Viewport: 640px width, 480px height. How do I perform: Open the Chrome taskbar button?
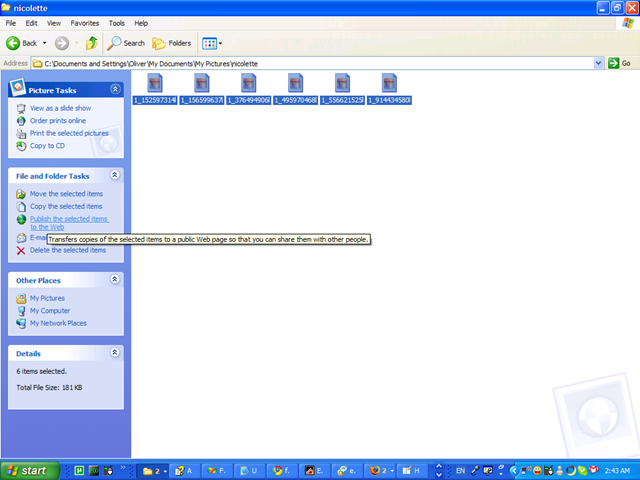[282, 471]
